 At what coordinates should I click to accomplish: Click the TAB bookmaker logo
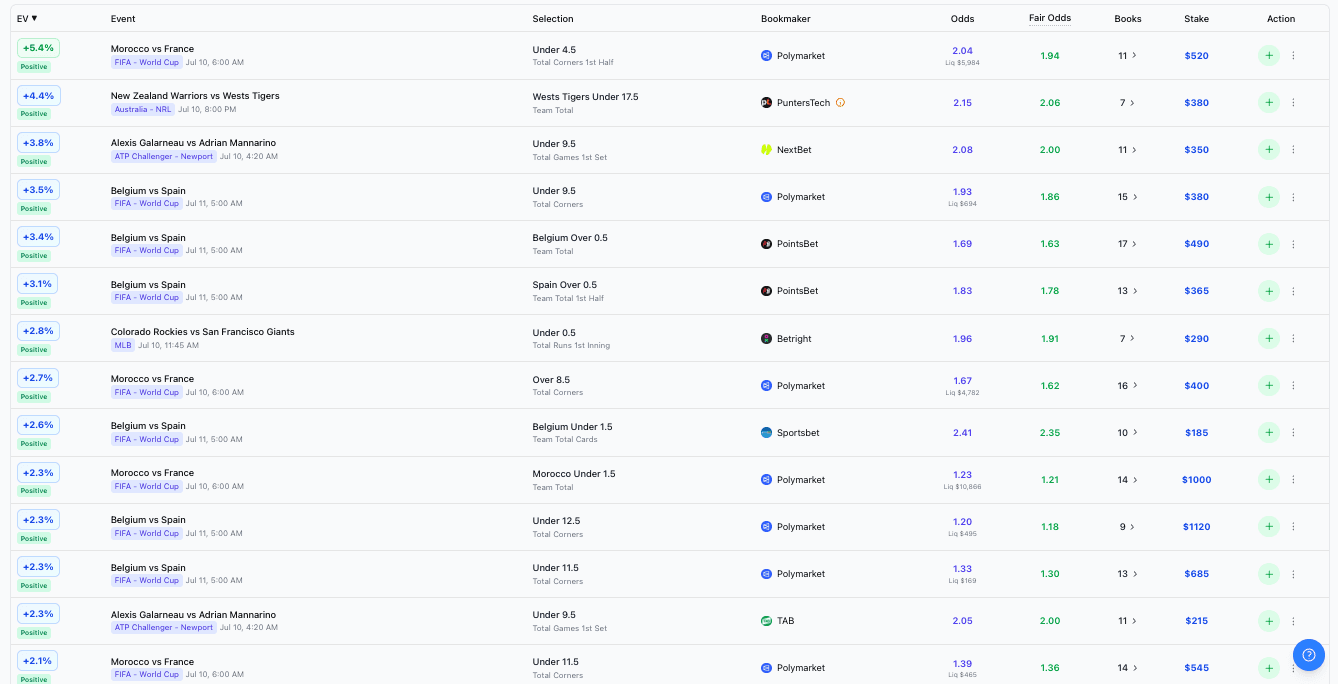pyautogui.click(x=766, y=621)
